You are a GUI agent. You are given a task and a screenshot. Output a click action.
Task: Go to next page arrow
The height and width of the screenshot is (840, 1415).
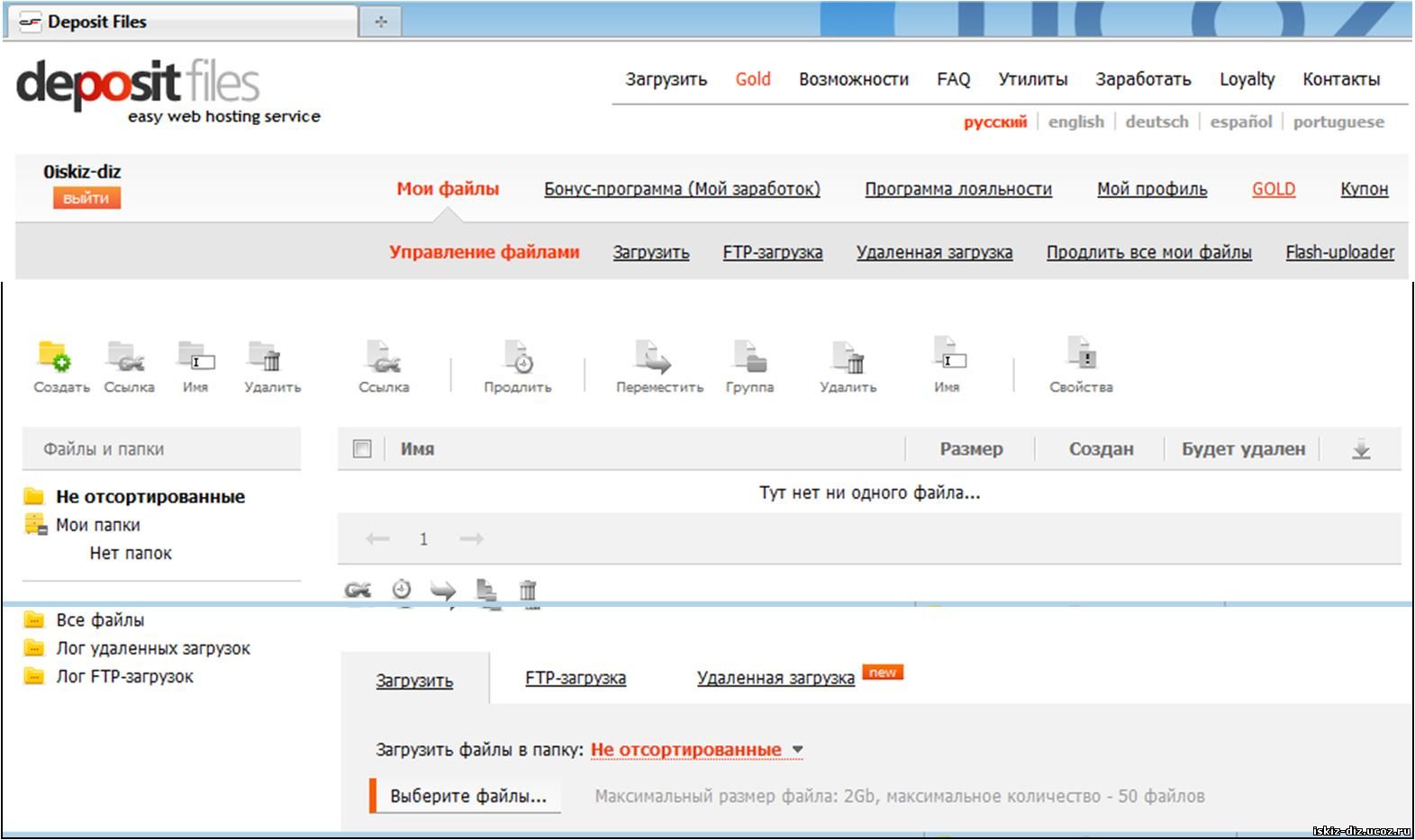pyautogui.click(x=472, y=538)
